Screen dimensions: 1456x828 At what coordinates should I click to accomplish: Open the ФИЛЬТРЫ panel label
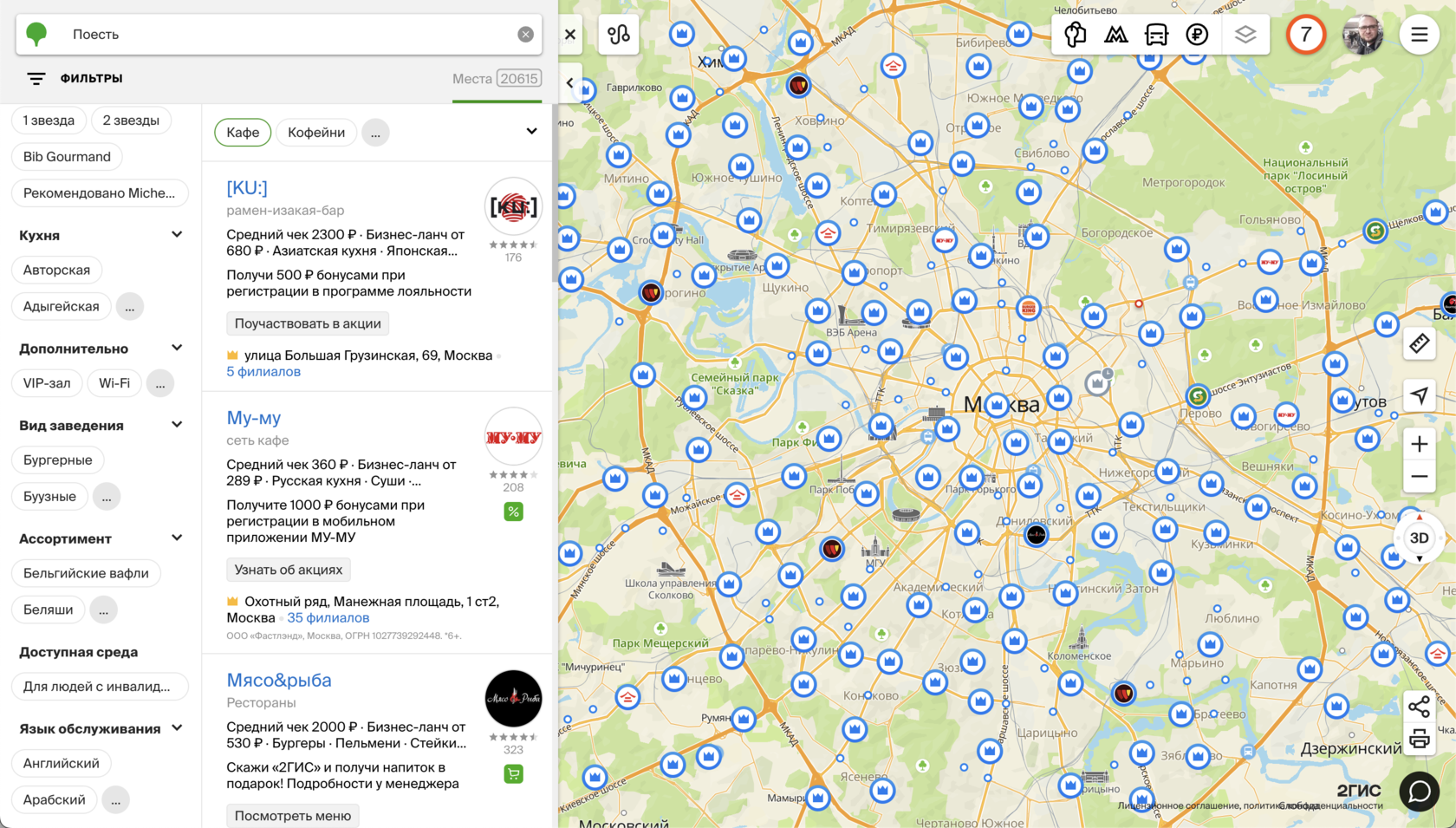point(91,78)
